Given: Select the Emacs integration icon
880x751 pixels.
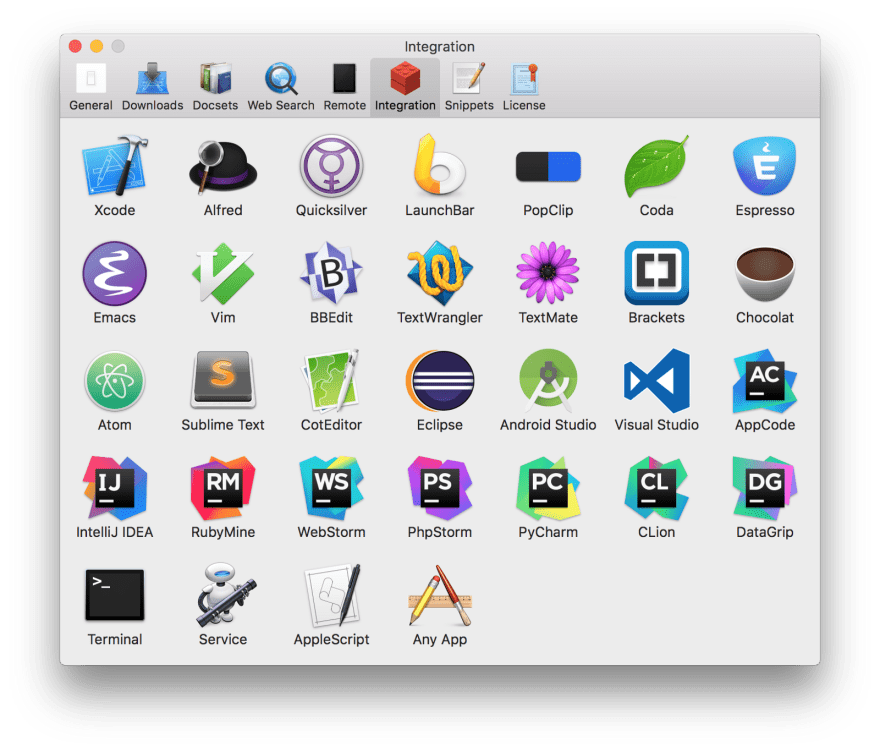Looking at the screenshot, I should [x=114, y=273].
